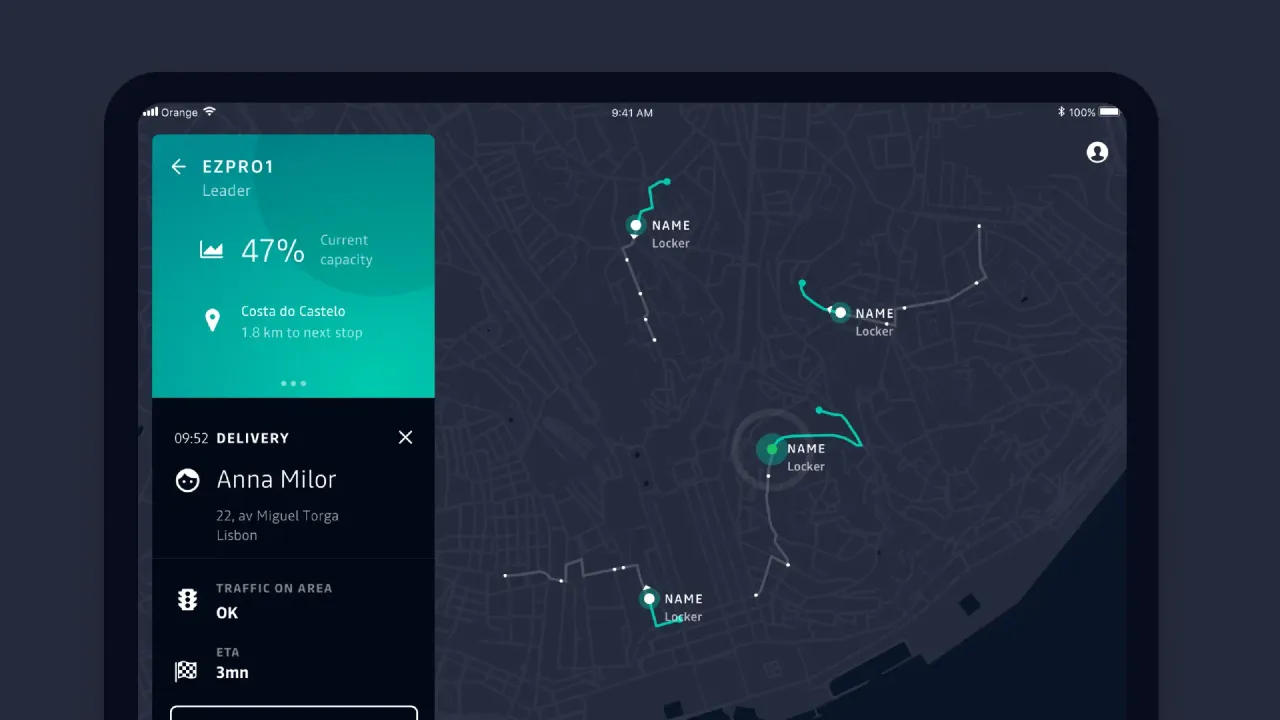This screenshot has height=720, width=1280.
Task: Click the current capacity chart icon
Action: (x=212, y=250)
